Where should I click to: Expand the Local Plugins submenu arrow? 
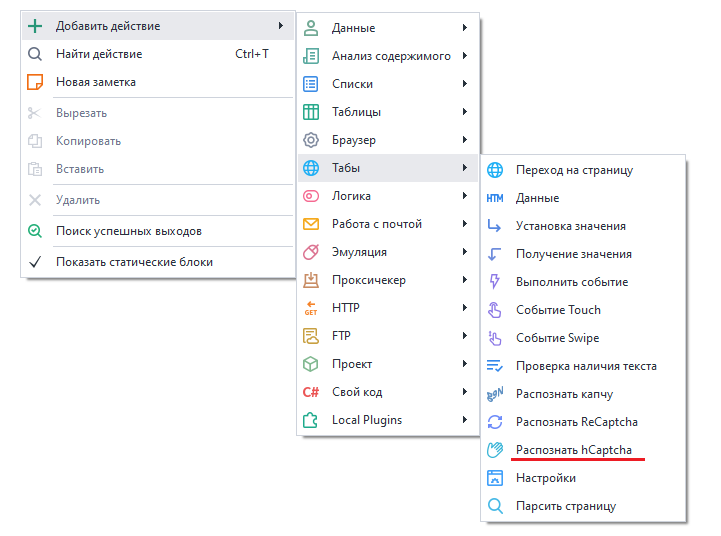465,420
